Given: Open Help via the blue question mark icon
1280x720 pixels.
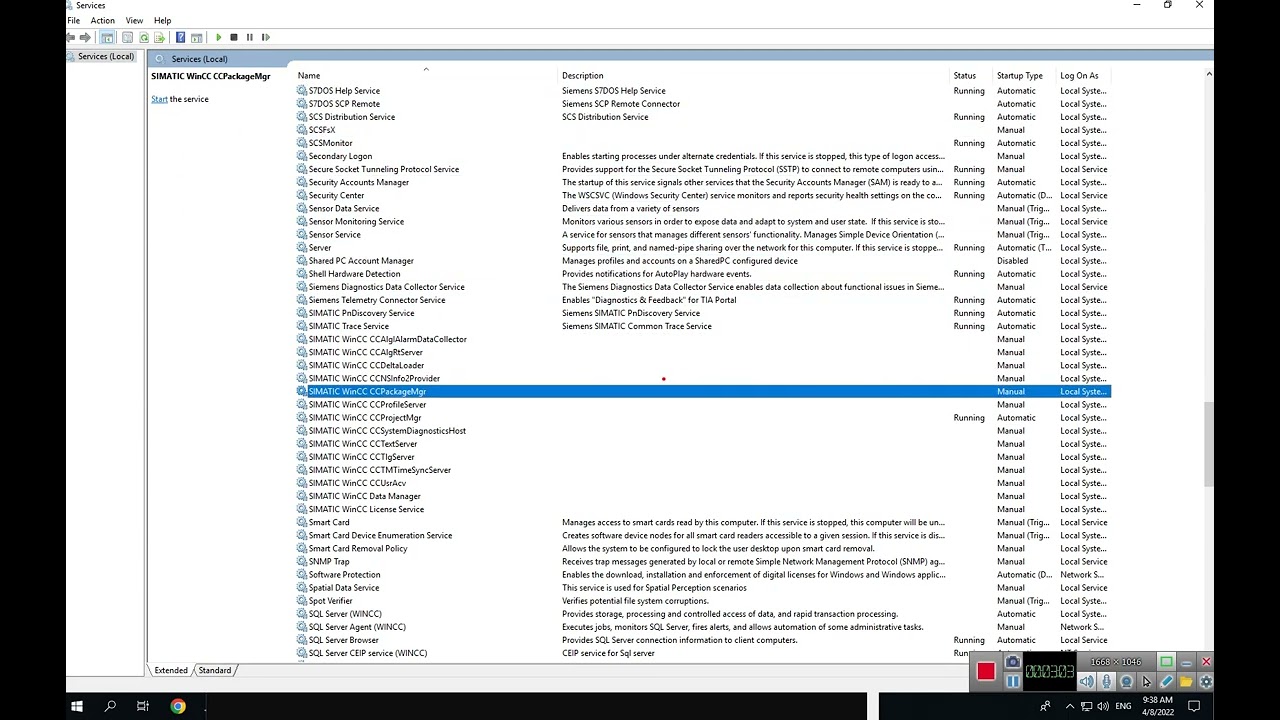Looking at the screenshot, I should click(180, 37).
